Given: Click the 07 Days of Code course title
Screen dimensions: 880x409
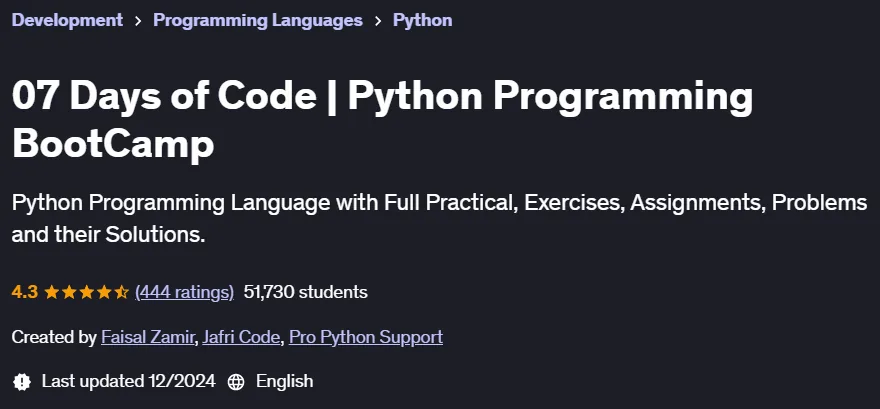Looking at the screenshot, I should coord(382,120).
